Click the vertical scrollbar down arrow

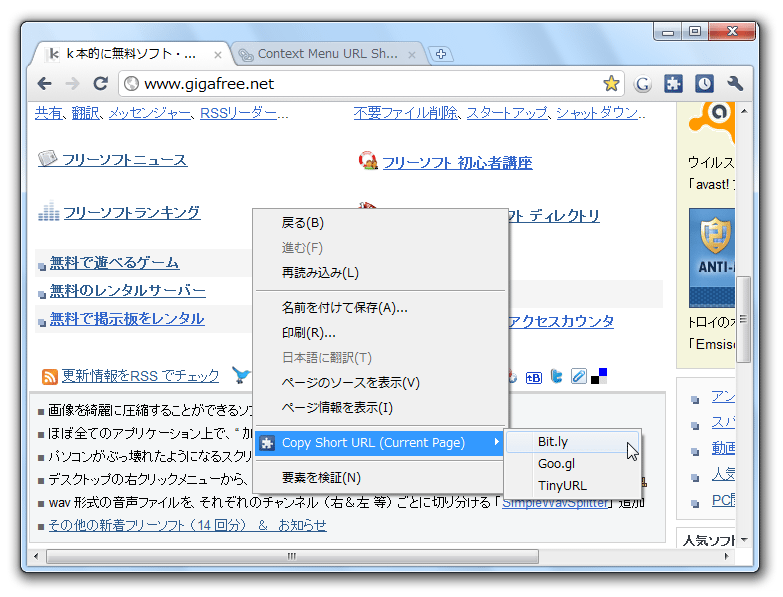click(744, 540)
